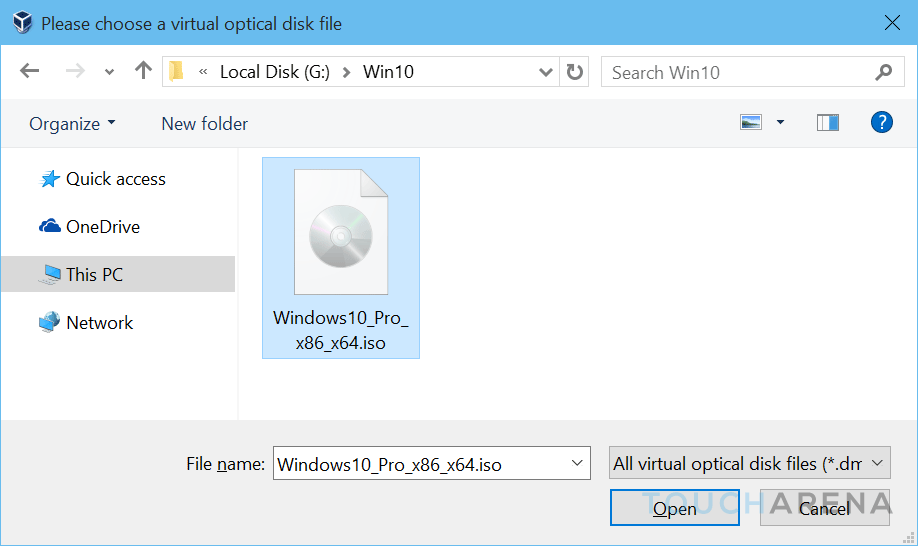Click the Back navigation arrow

click(x=30, y=72)
